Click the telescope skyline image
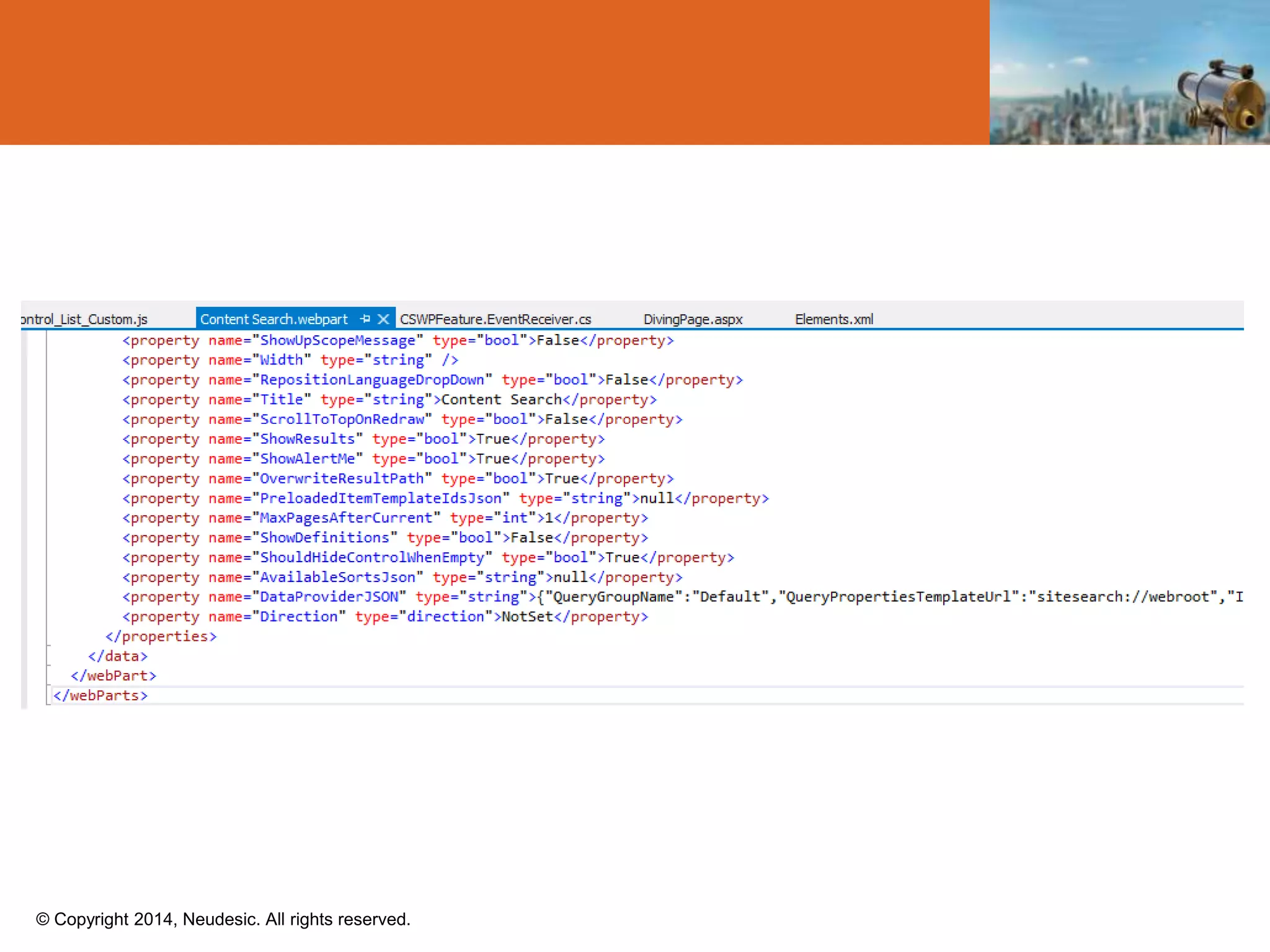The image size is (1270, 952). coord(1129,73)
